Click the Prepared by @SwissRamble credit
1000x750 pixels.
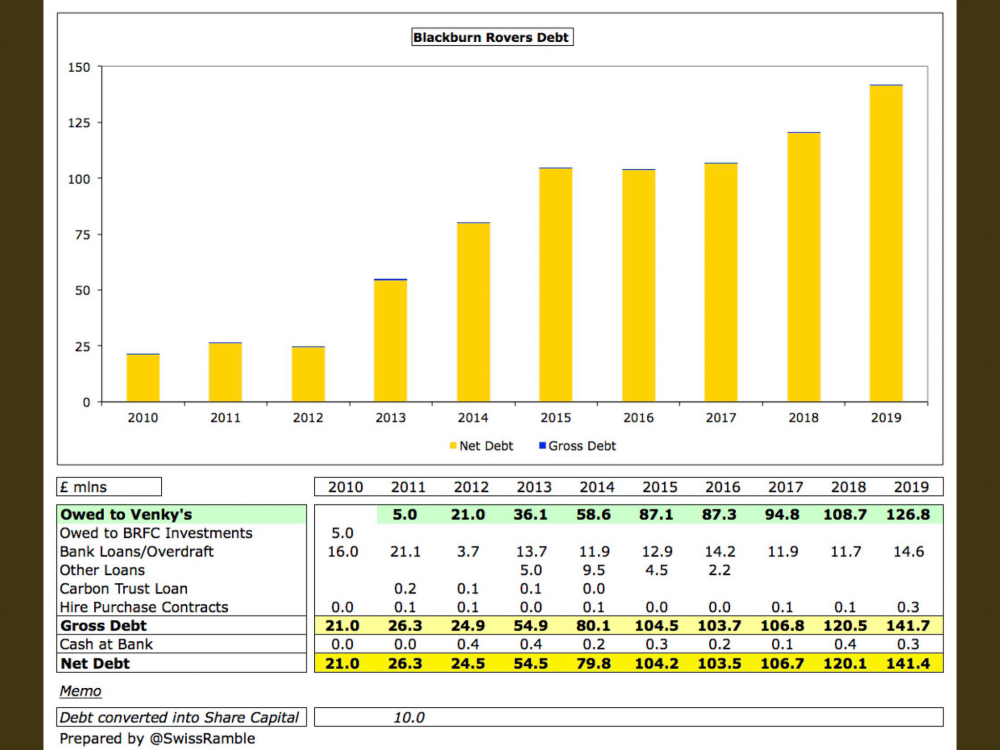157,739
